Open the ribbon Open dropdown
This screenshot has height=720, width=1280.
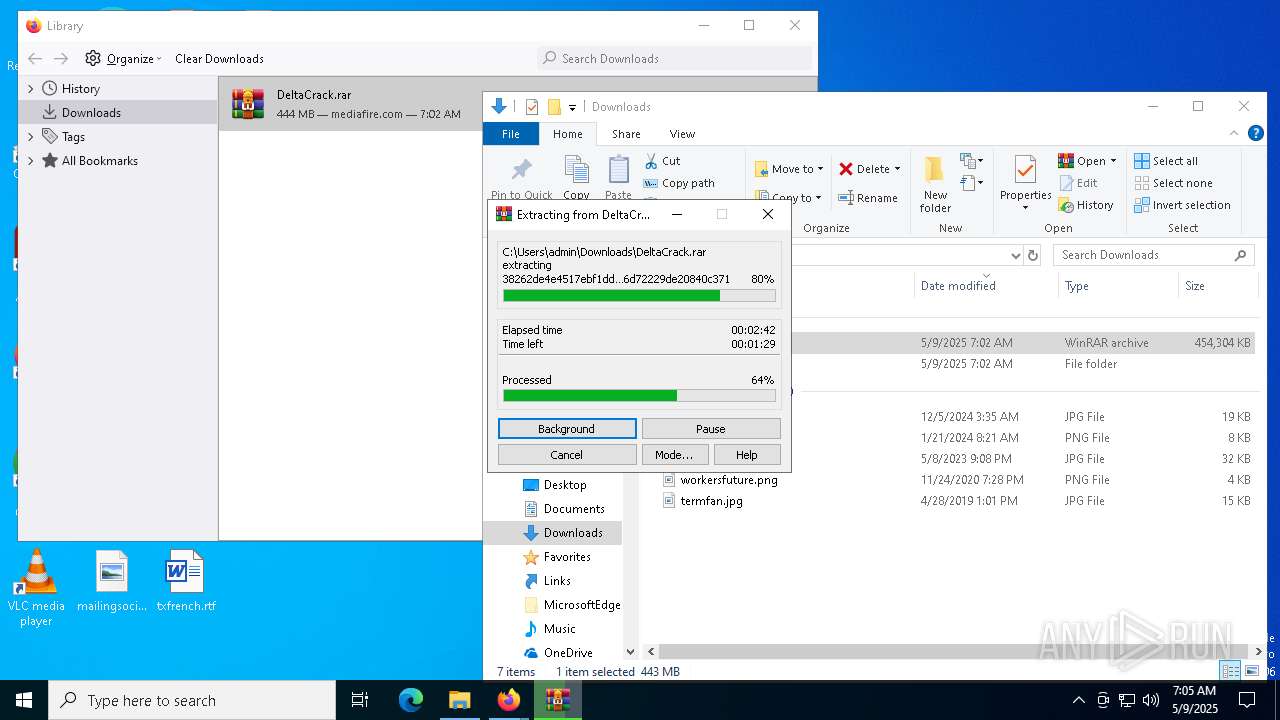pos(1087,161)
